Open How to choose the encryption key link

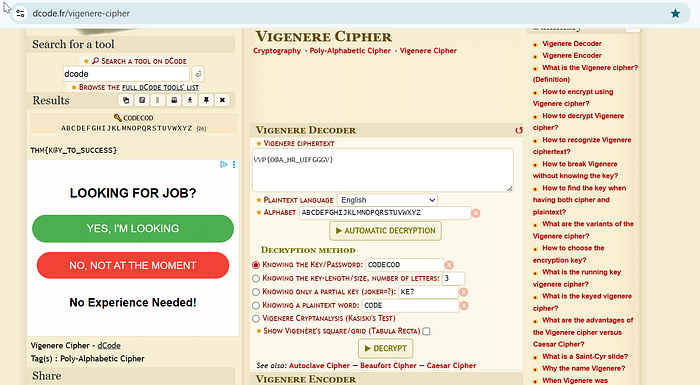(569, 254)
